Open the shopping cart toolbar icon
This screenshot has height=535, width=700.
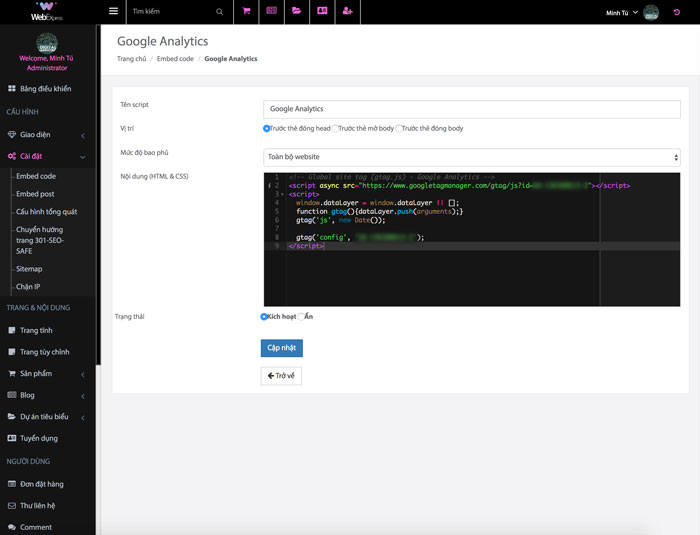tap(246, 11)
